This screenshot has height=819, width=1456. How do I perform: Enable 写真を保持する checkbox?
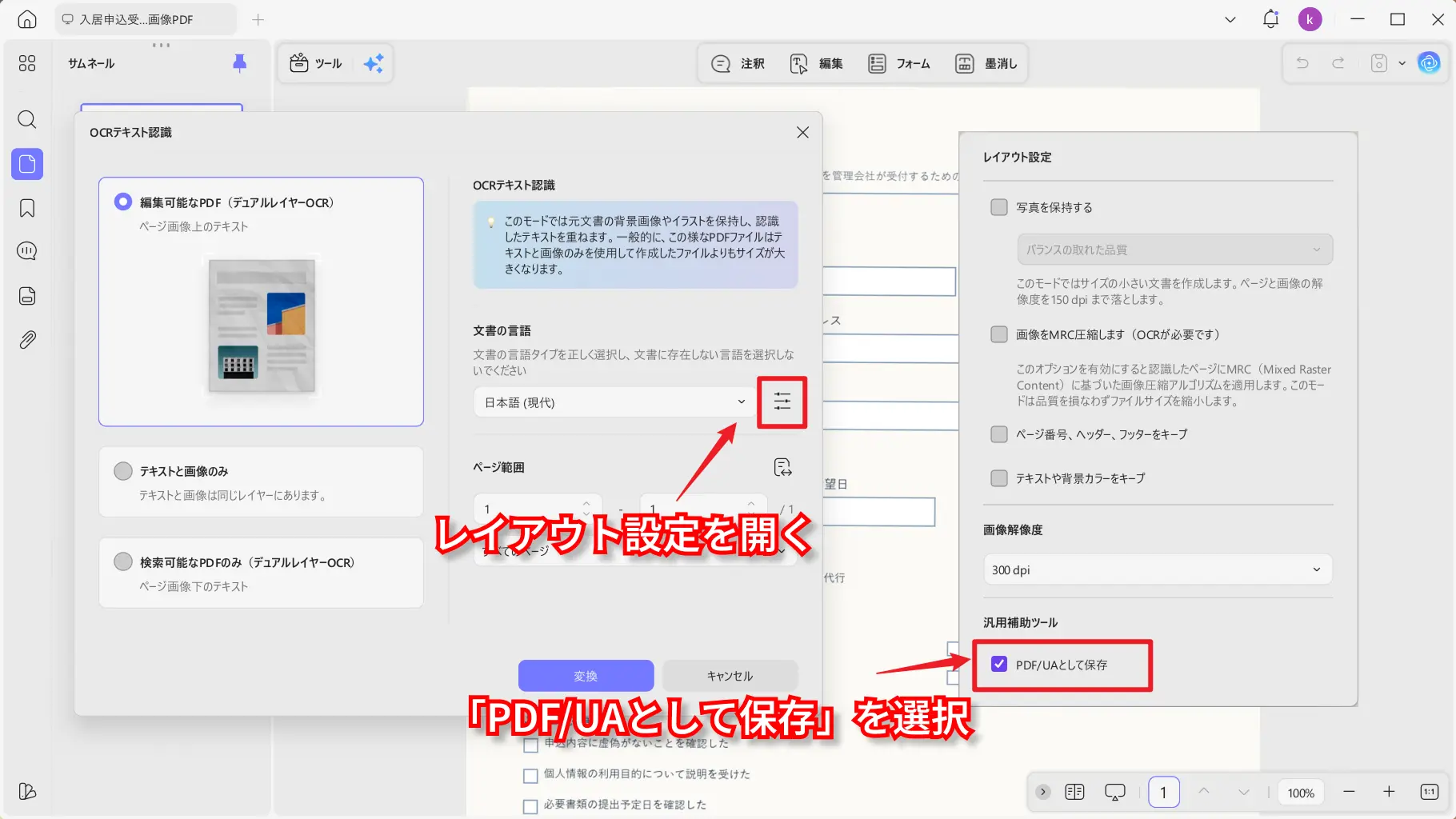point(999,207)
